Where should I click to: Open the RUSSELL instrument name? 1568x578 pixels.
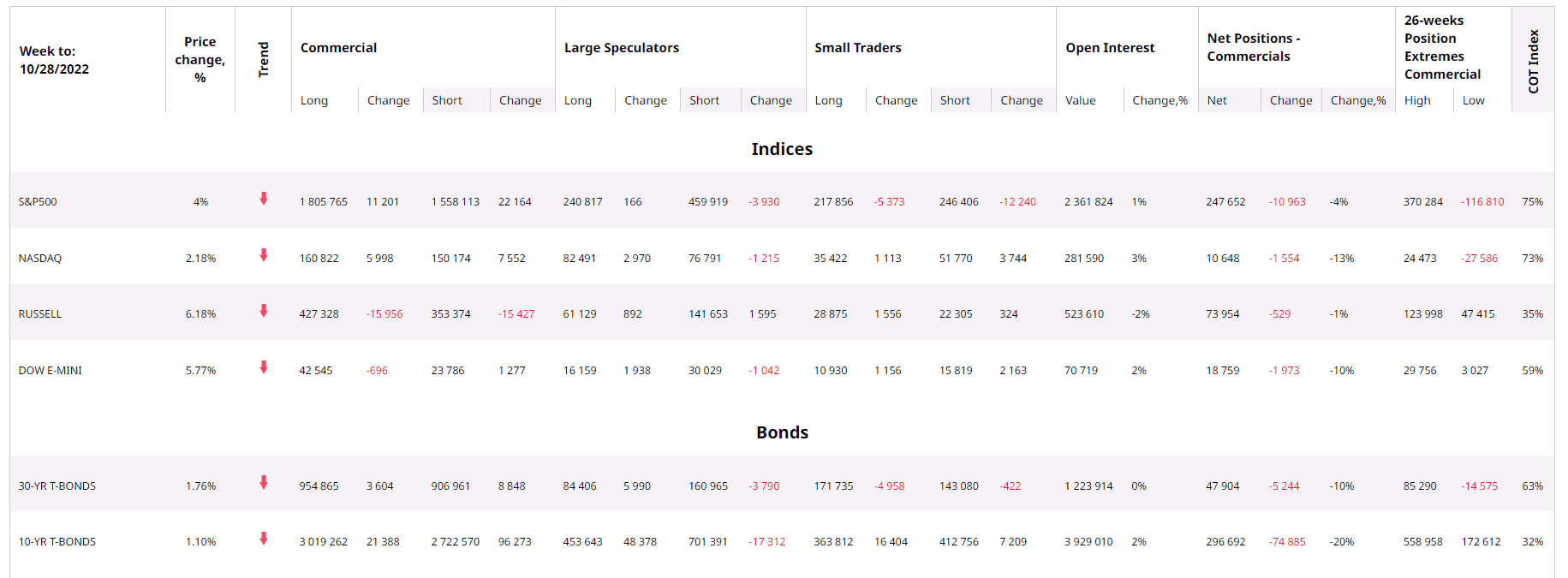coord(40,314)
